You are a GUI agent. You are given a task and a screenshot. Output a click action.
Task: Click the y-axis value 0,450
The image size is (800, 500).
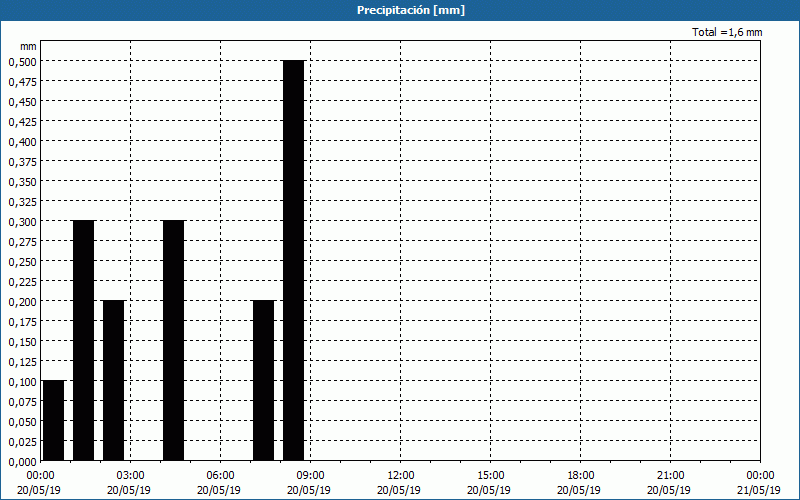[x=22, y=102]
